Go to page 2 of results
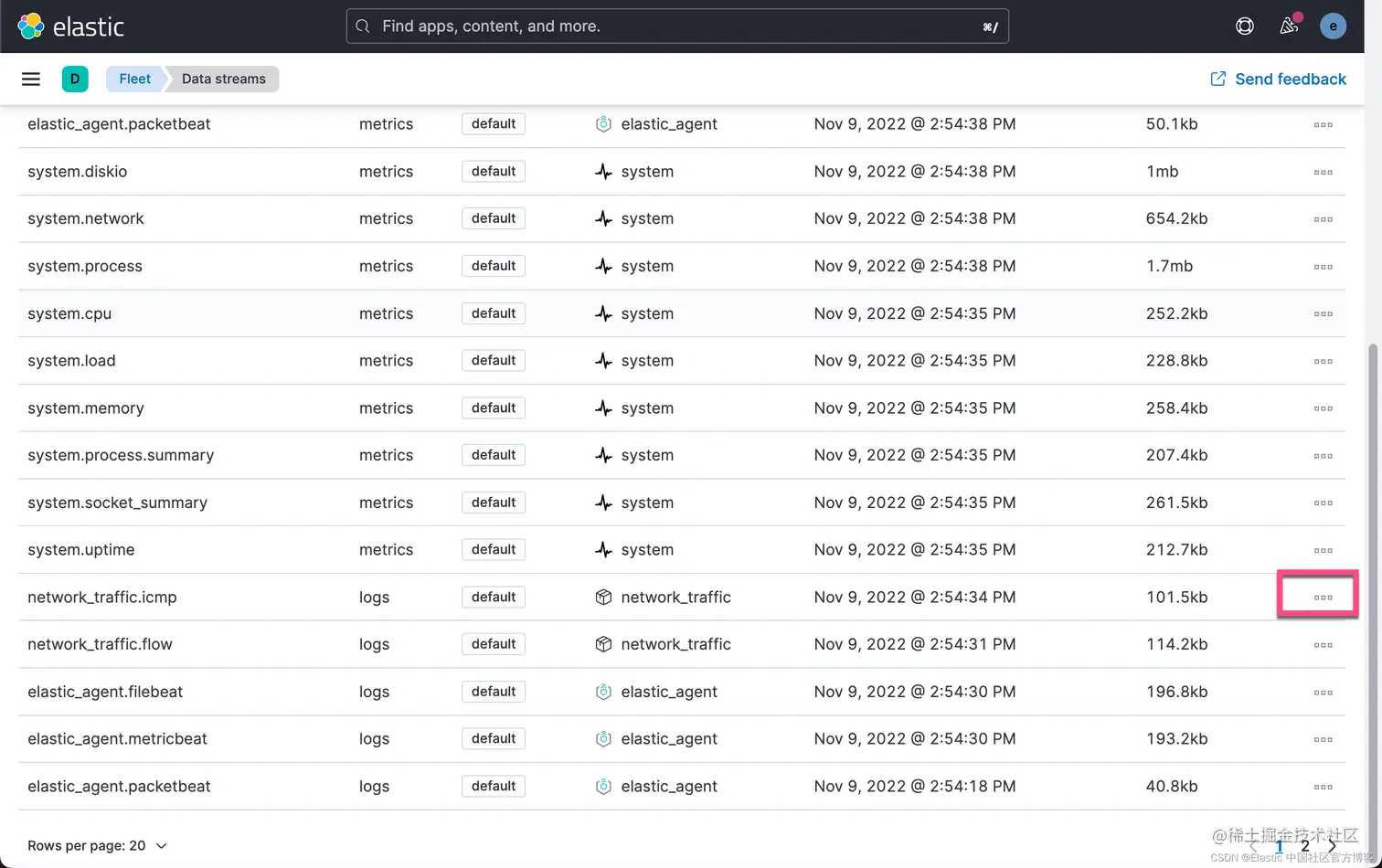Viewport: 1382px width, 868px height. click(1305, 846)
